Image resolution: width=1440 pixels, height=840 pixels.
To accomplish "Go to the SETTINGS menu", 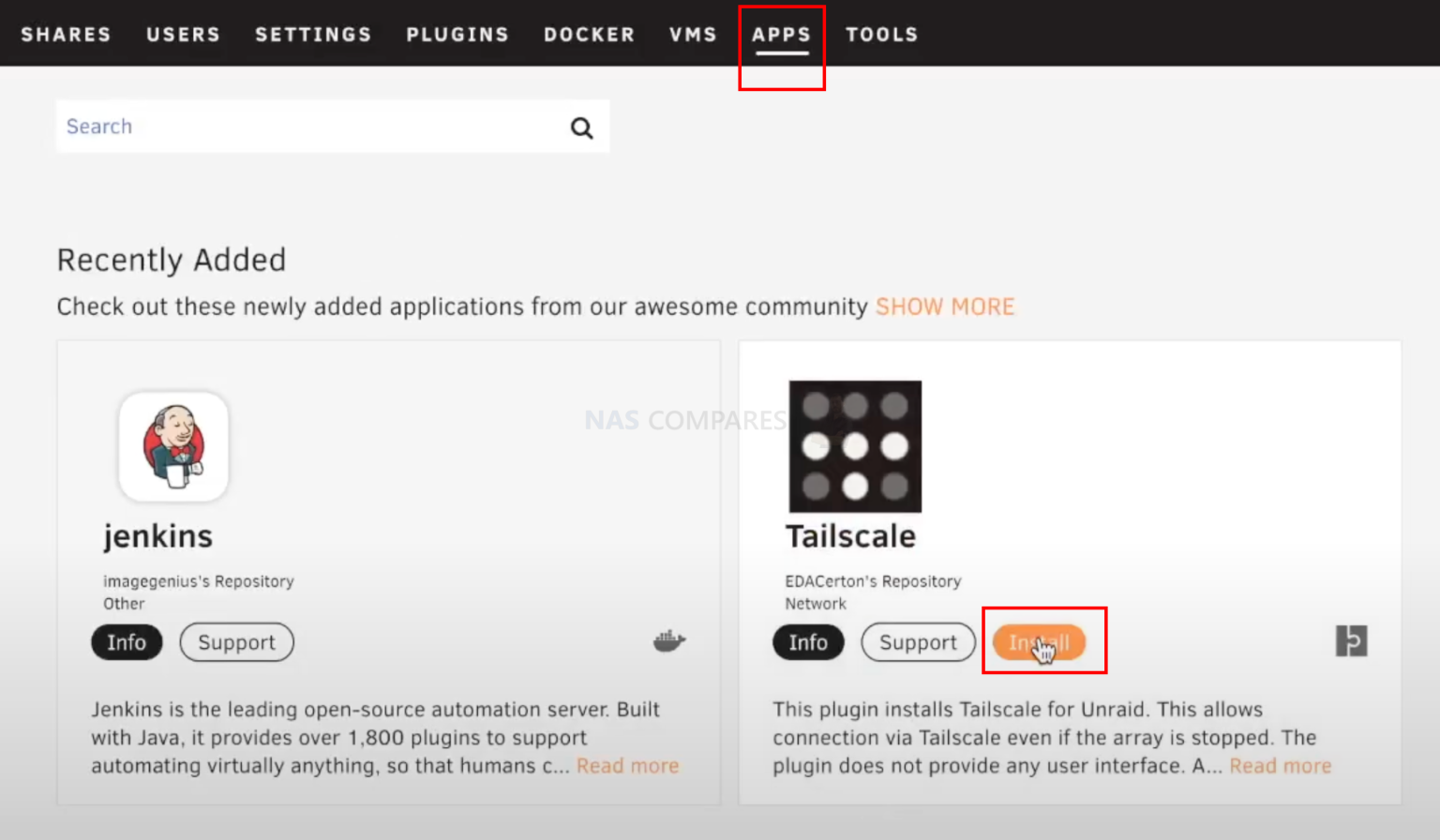I will (x=312, y=34).
